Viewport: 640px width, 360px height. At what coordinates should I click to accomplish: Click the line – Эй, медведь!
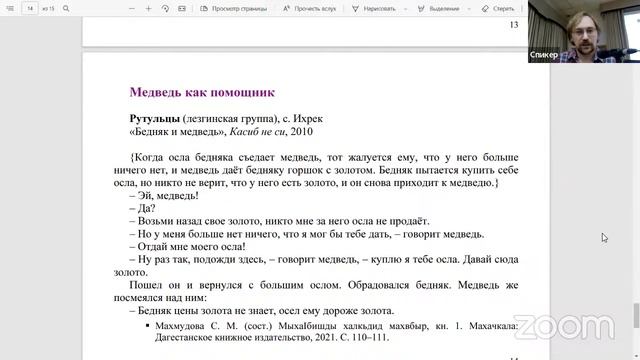164,196
